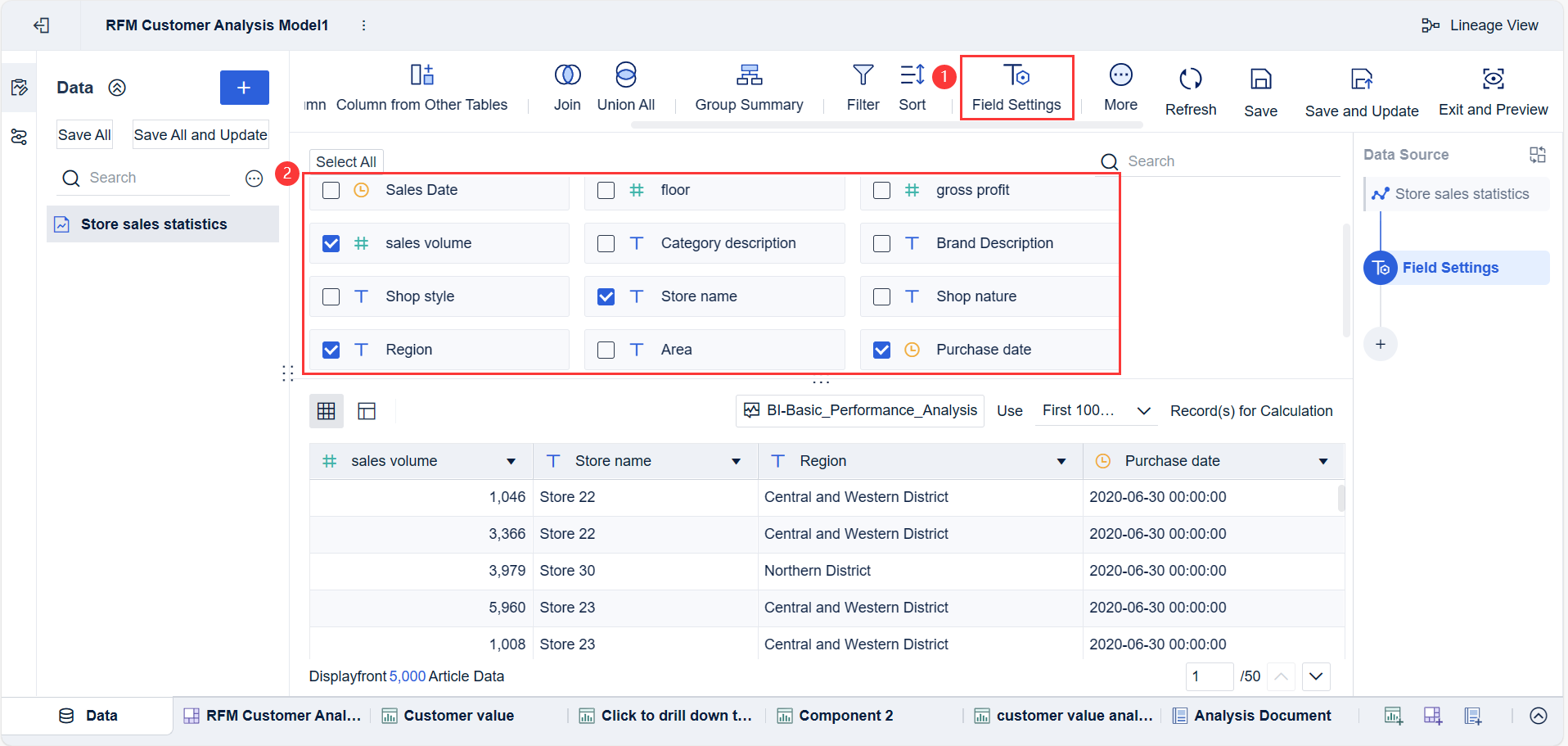This screenshot has height=746, width=1568.
Task: Open the Region column filter dropdown
Action: click(1061, 461)
